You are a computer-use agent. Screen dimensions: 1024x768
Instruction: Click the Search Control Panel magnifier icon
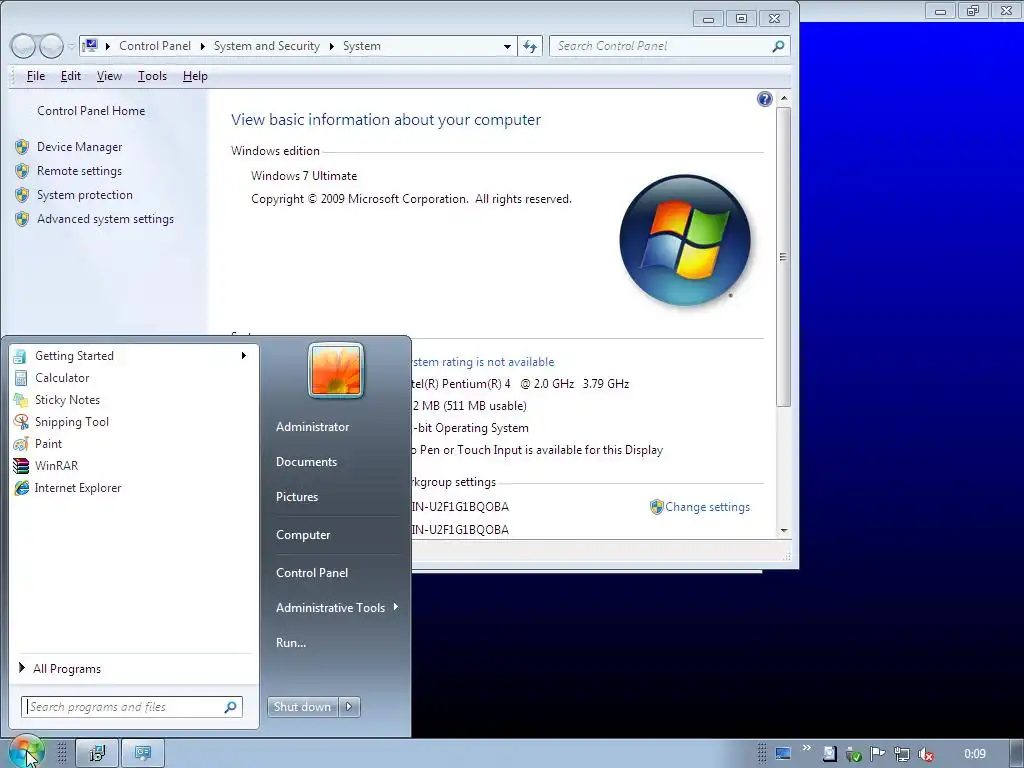click(778, 46)
